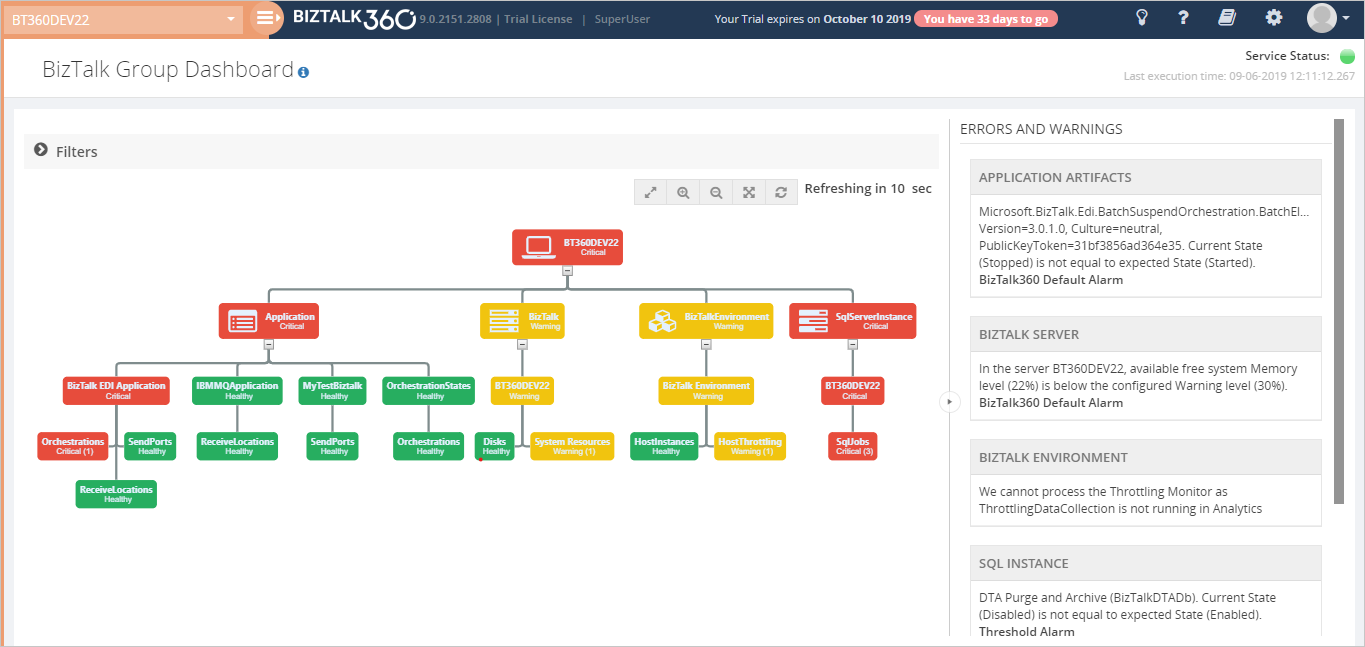Select the SqlServerInstance Critical node
1365x647 pixels.
tap(852, 321)
